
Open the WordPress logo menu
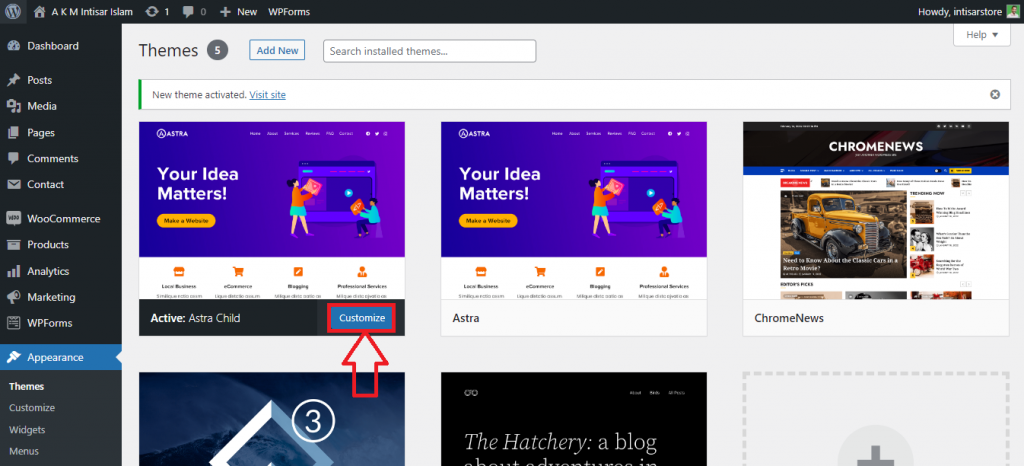(x=13, y=12)
